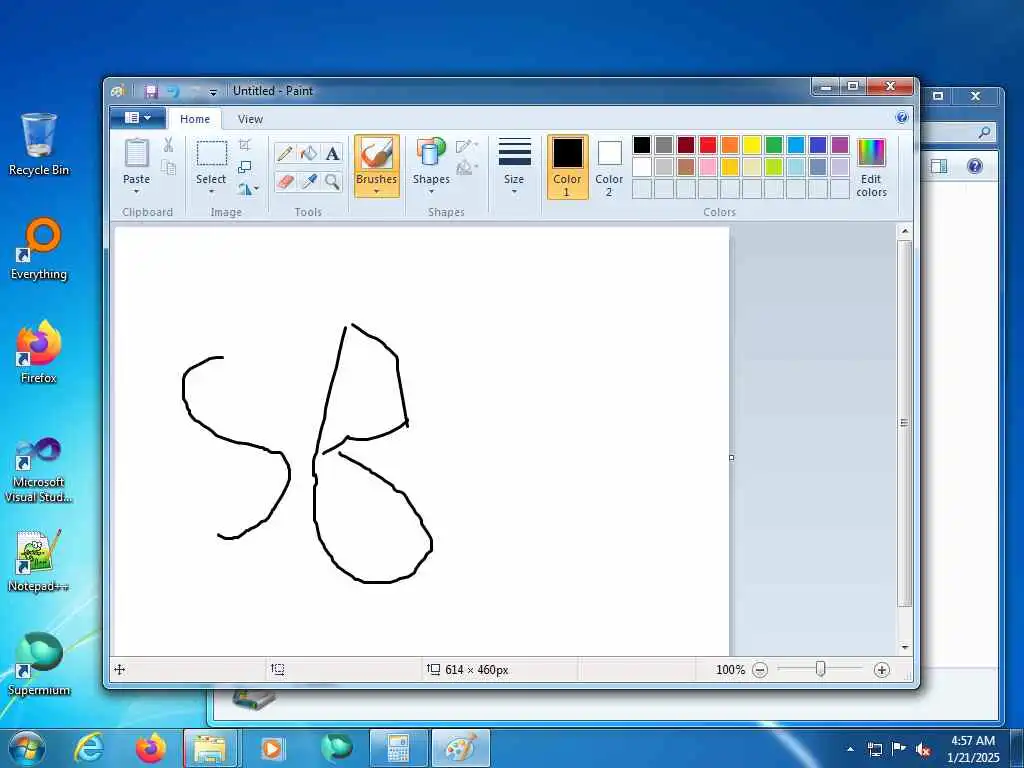Open the Shape fill dropdown
The height and width of the screenshot is (768, 1024).
point(467,168)
